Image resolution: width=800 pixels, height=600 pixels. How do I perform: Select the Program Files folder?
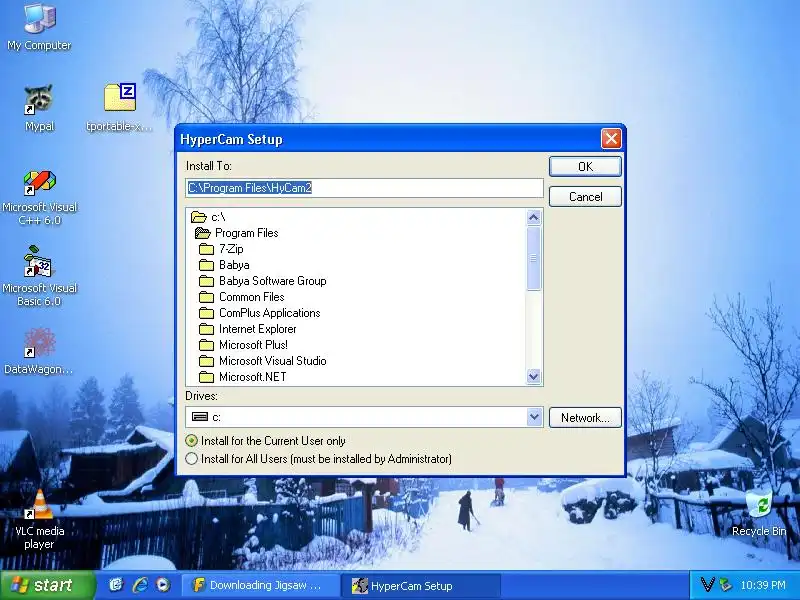(x=237, y=233)
